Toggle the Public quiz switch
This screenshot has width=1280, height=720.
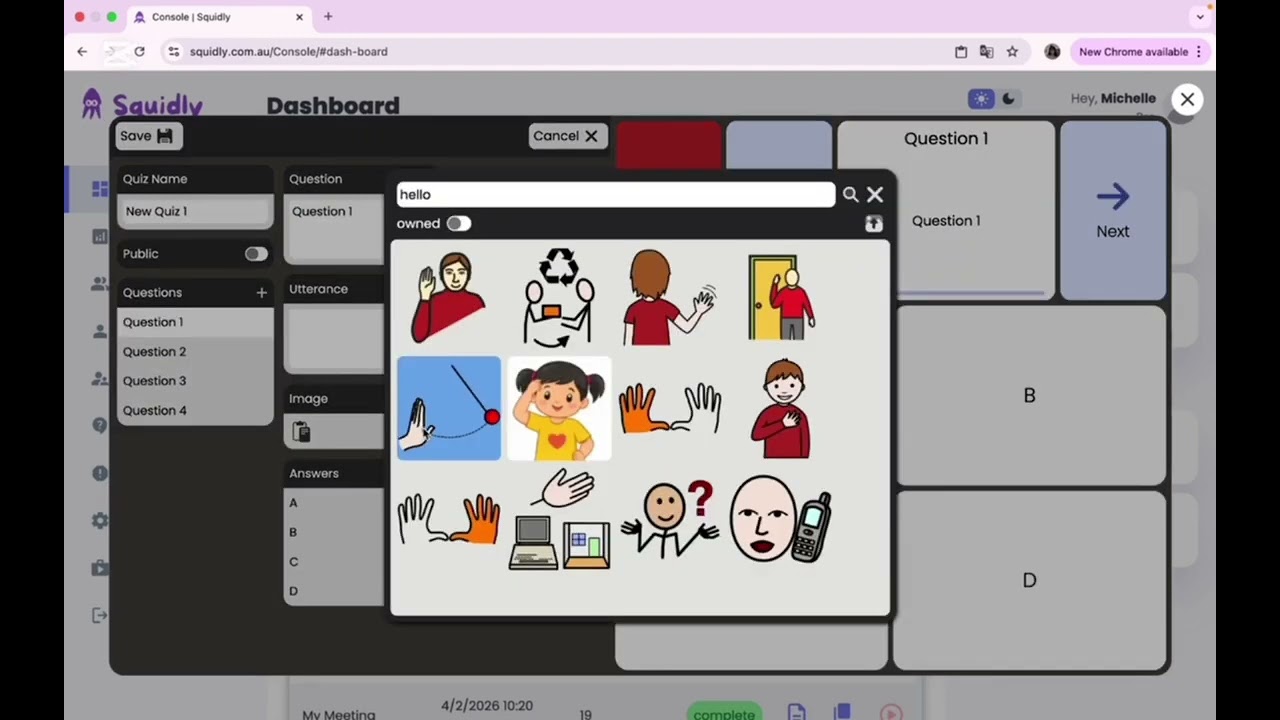(x=256, y=254)
